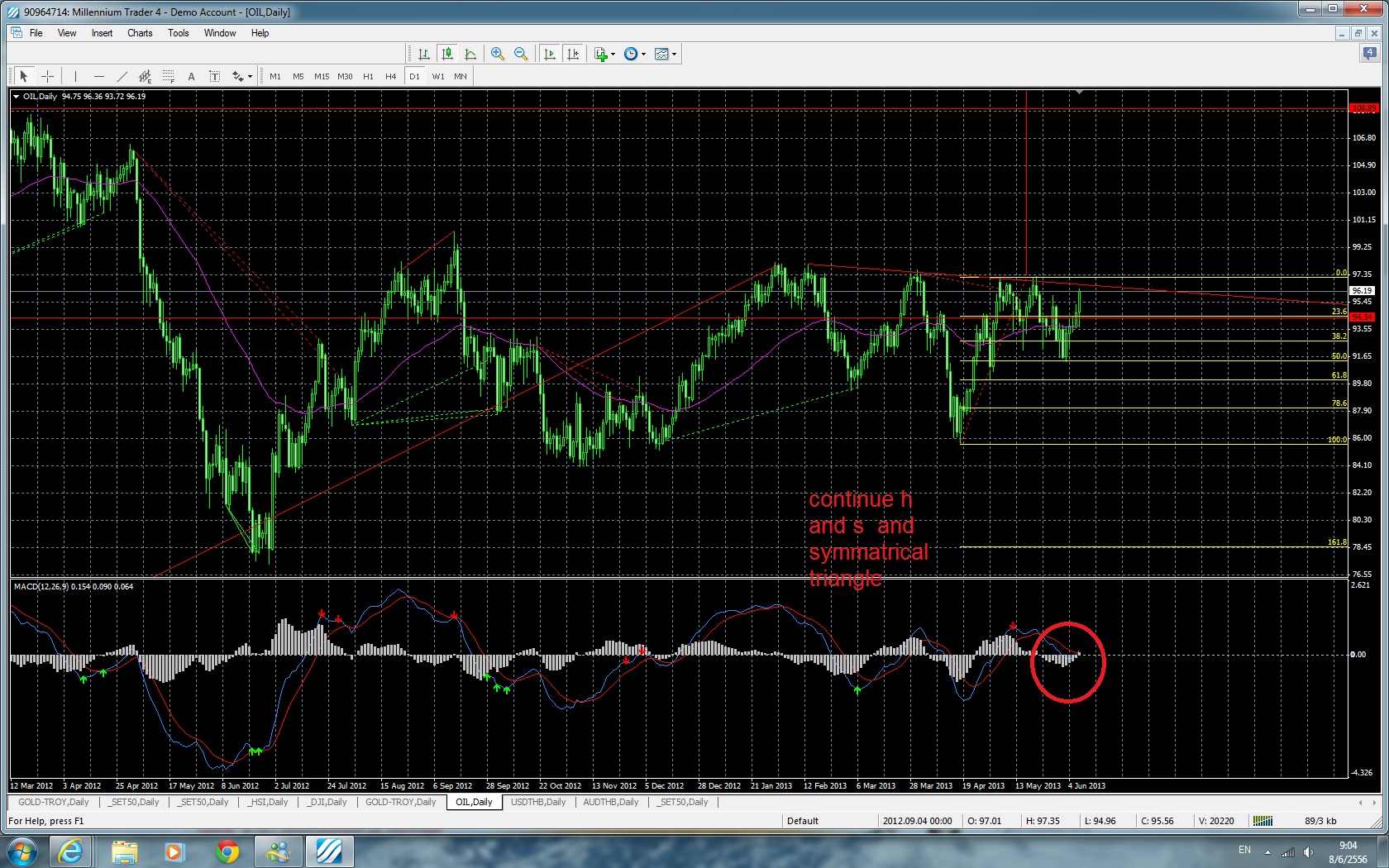1389x868 pixels.
Task: Open the Charts menu
Action: point(140,33)
